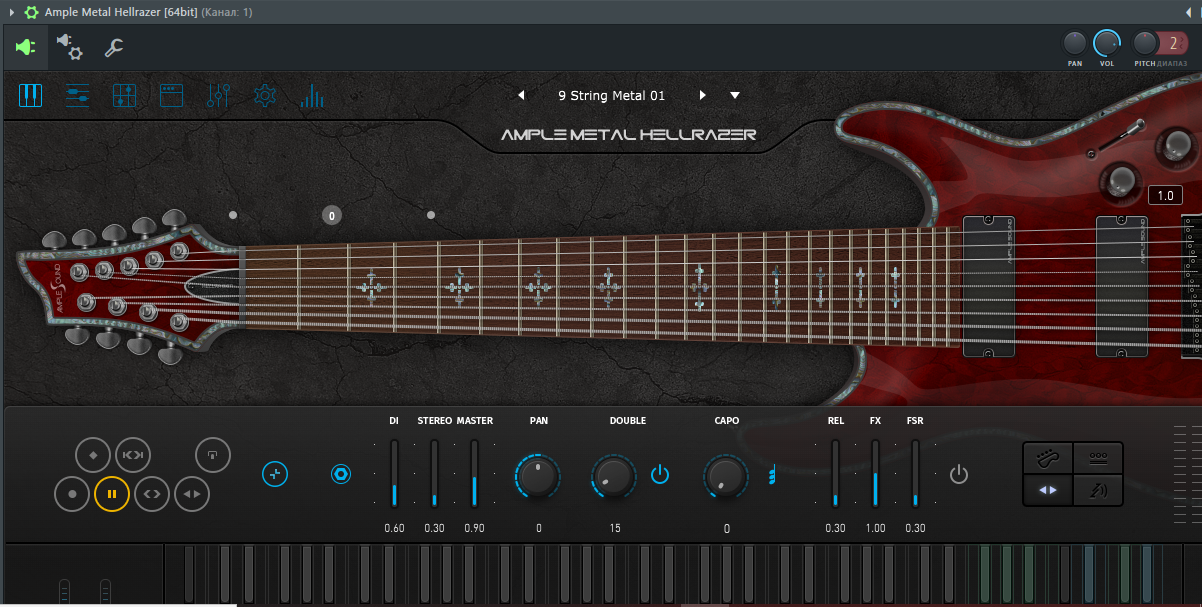This screenshot has height=607, width=1202.
Task: Adjust the DI volume slider
Action: pyautogui.click(x=394, y=473)
